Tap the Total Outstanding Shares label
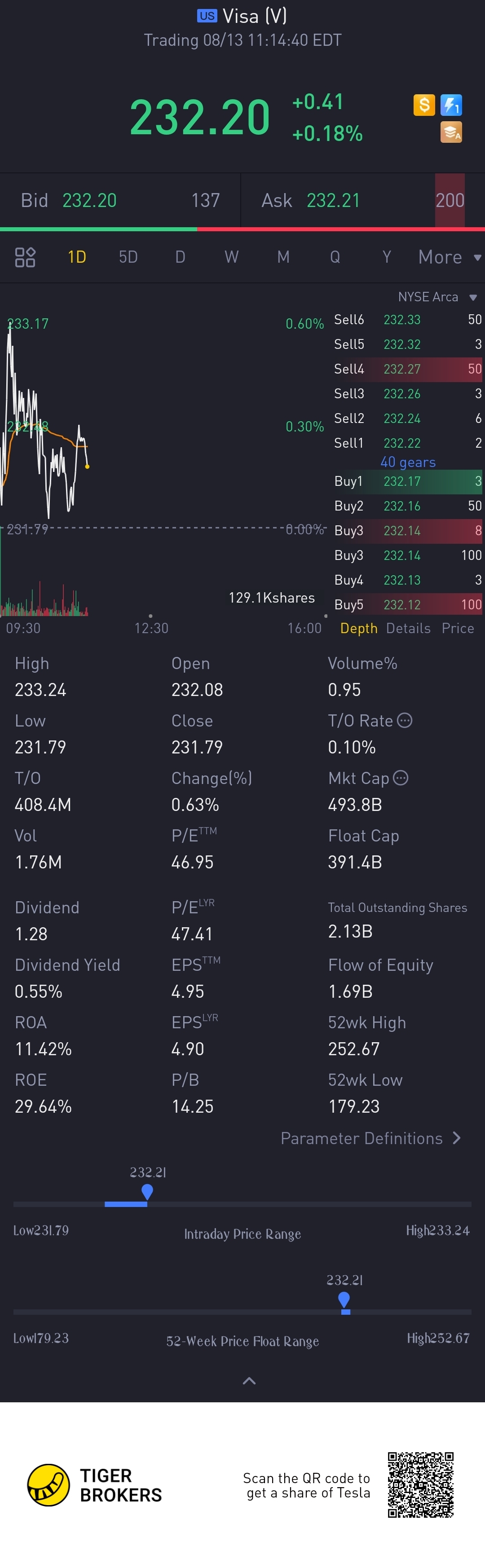485x1568 pixels. tap(397, 907)
